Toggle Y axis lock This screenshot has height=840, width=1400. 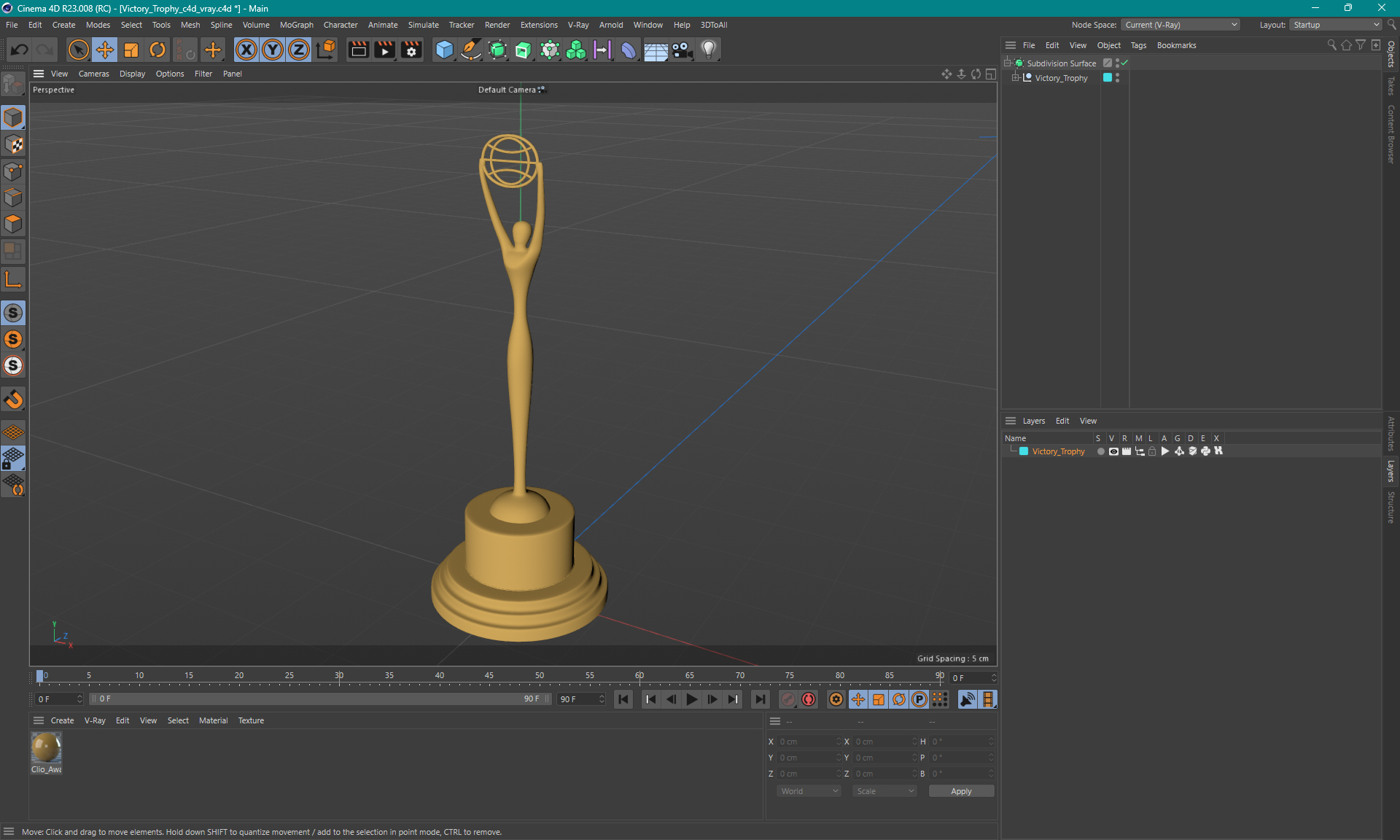point(273,50)
